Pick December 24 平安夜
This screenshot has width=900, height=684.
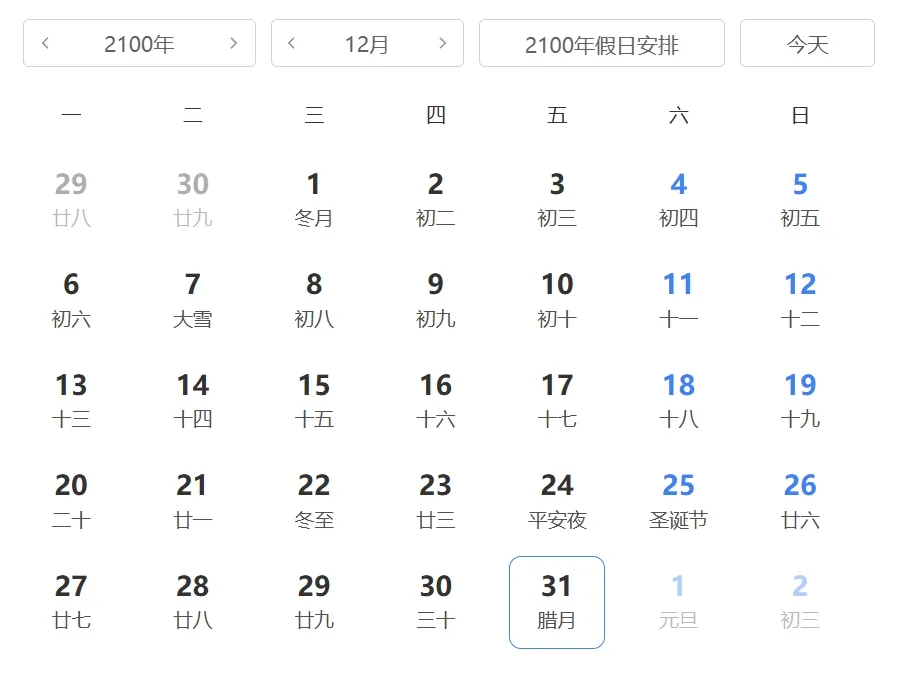click(557, 501)
